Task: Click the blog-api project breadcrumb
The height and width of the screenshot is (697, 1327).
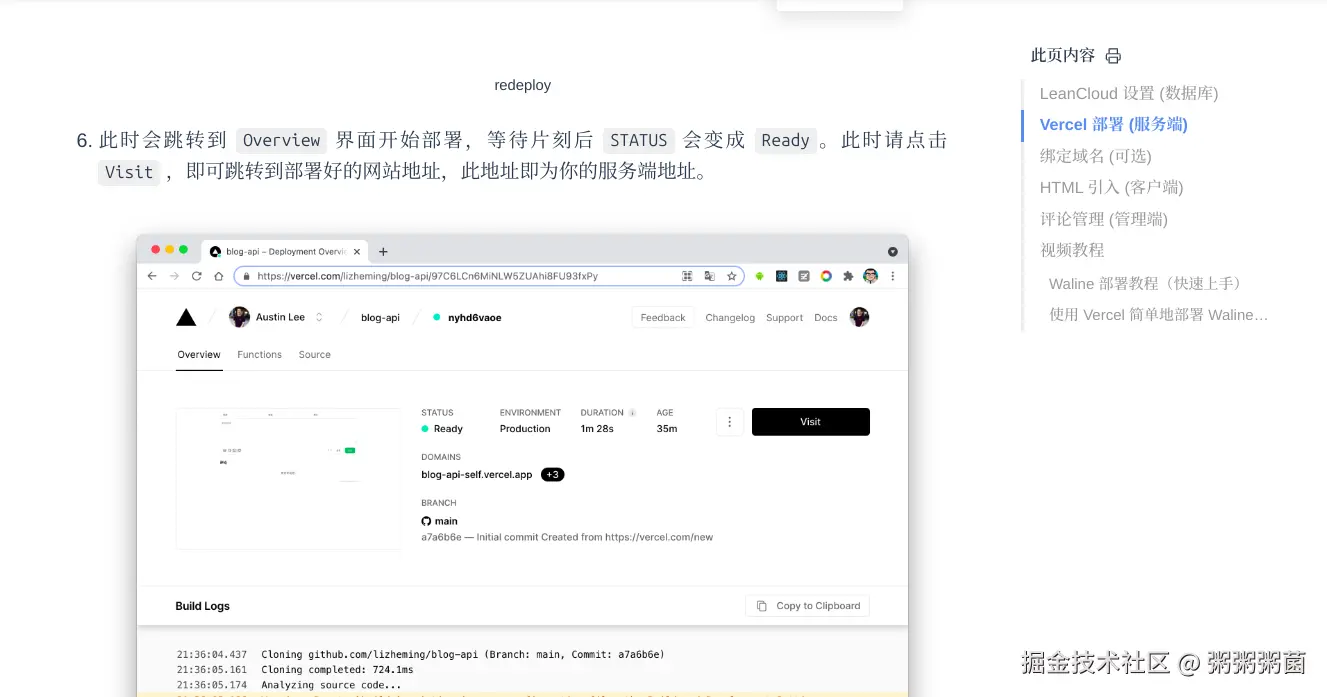Action: 380,318
